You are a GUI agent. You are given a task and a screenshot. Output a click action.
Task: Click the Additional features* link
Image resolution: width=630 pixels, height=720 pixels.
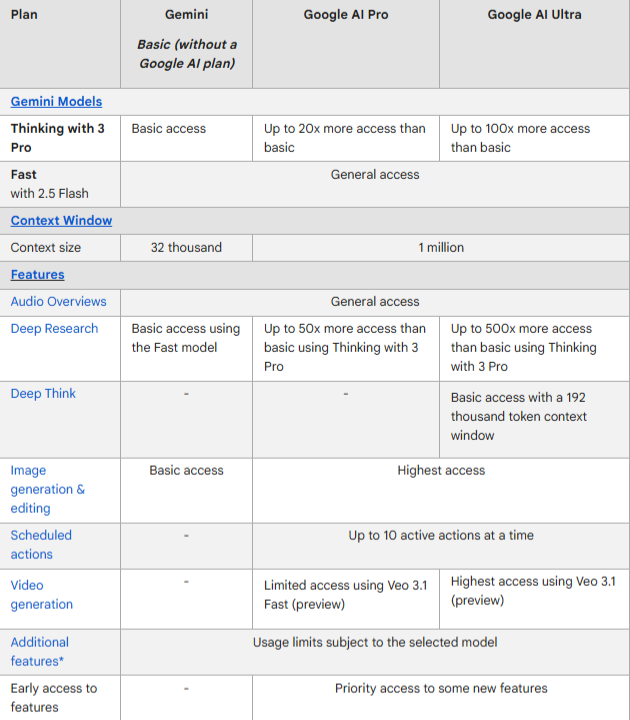[40, 651]
